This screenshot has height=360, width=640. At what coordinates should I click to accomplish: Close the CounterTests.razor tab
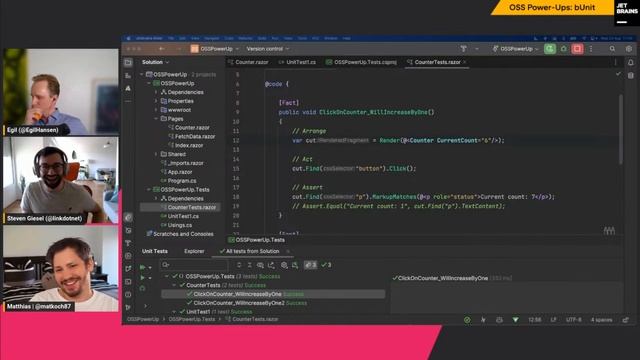pos(465,62)
